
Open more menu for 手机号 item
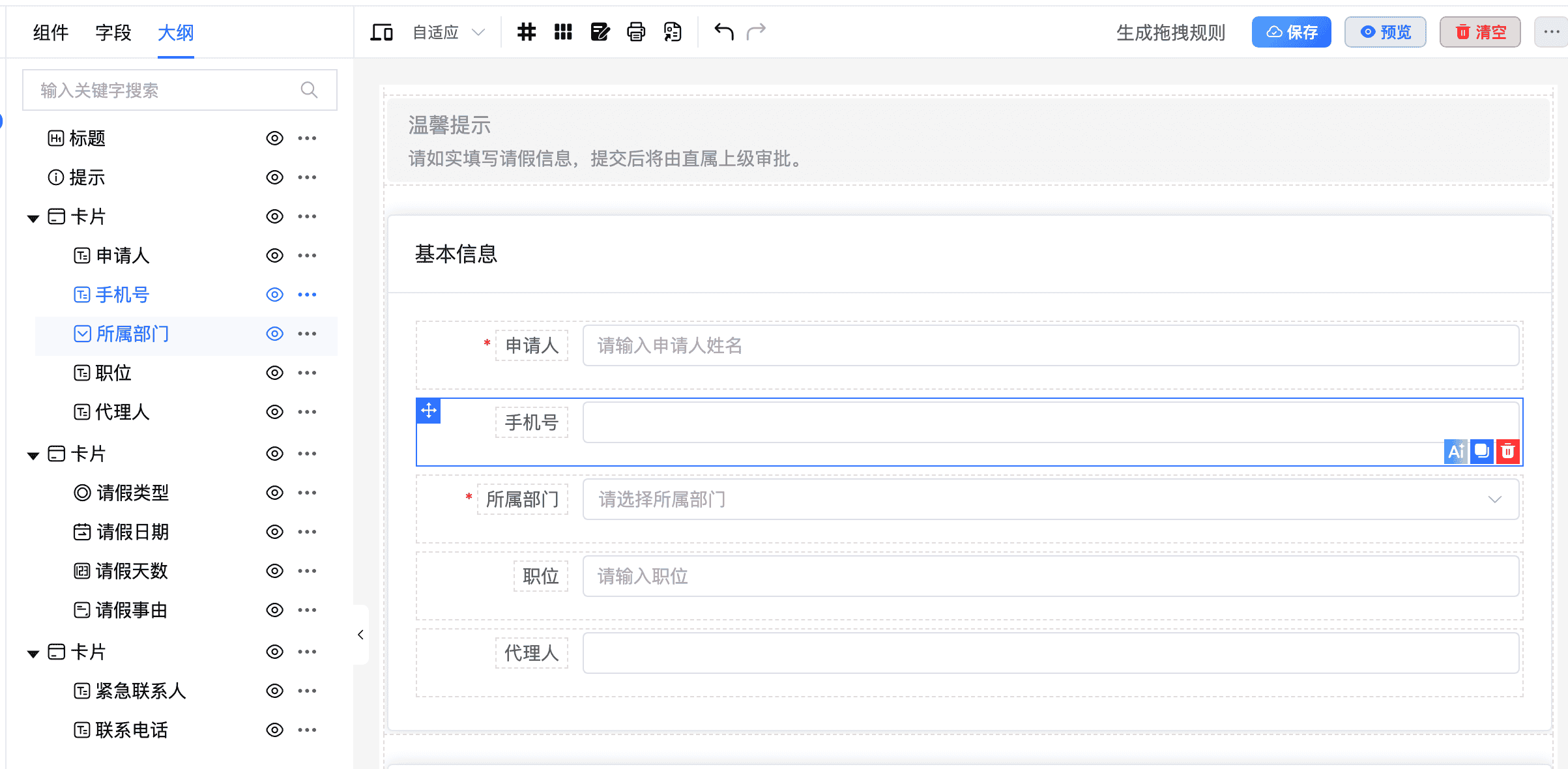coord(307,295)
